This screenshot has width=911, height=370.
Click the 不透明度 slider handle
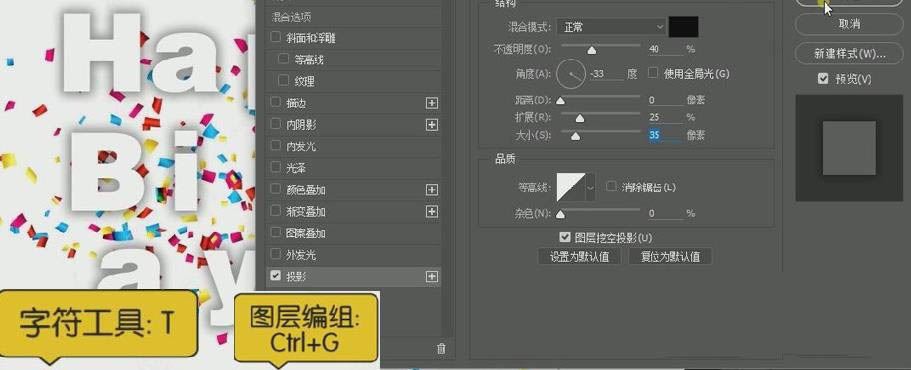591,51
